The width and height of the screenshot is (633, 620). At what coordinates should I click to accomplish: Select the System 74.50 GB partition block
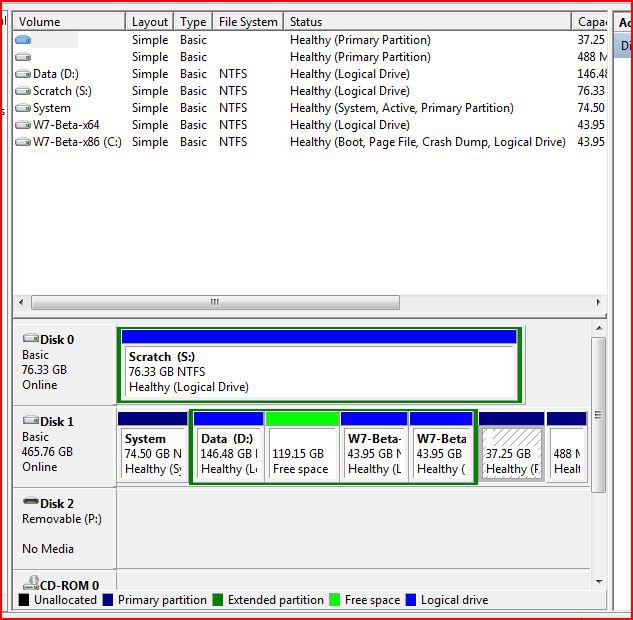coord(153,447)
